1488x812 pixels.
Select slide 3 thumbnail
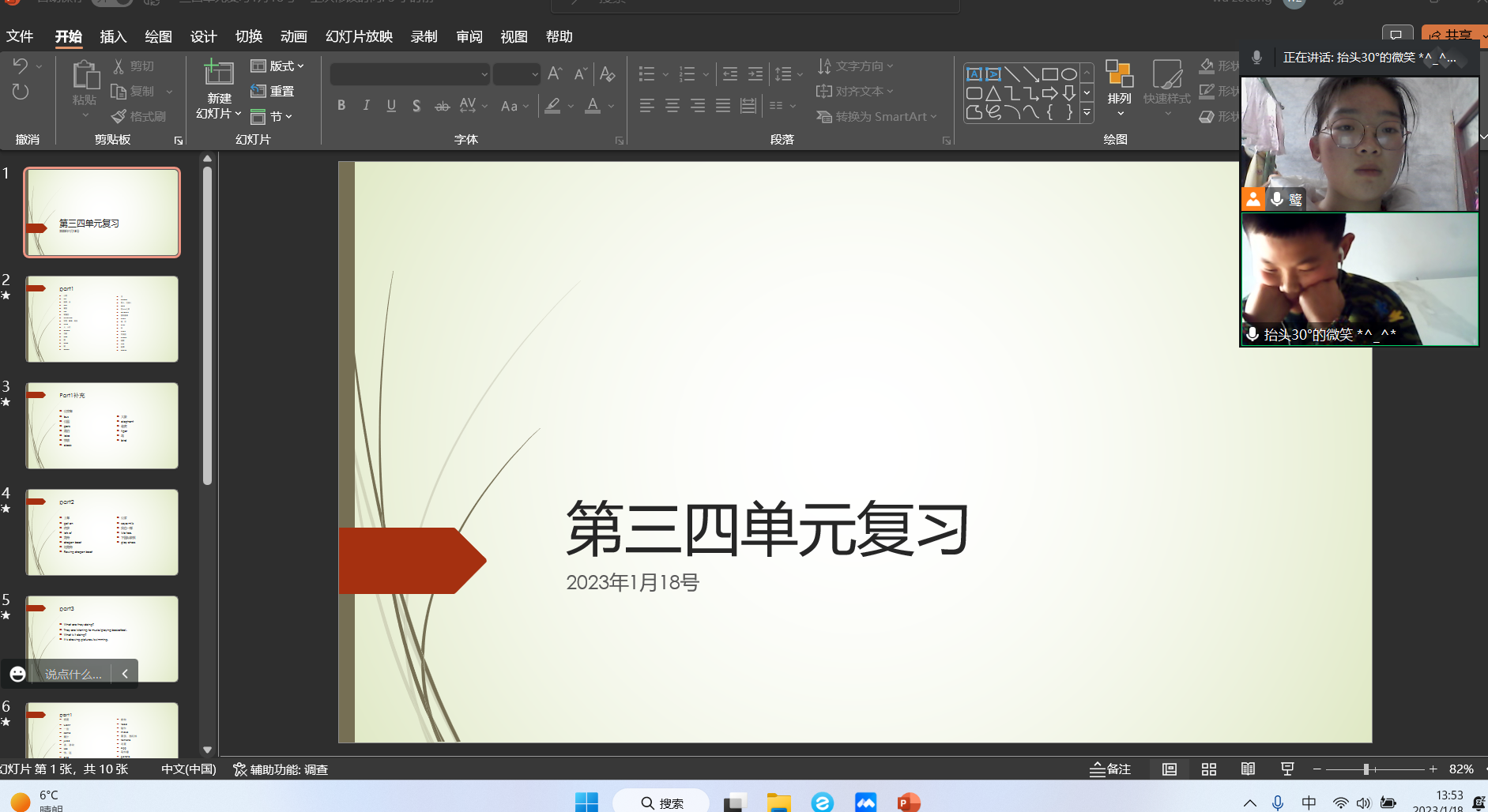(x=102, y=426)
